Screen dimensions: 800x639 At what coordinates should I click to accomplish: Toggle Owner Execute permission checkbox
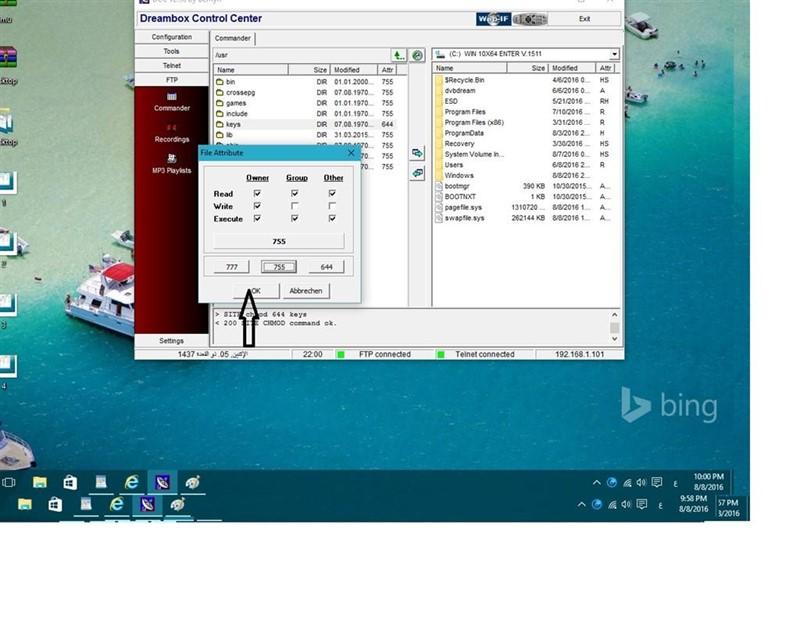click(x=257, y=218)
